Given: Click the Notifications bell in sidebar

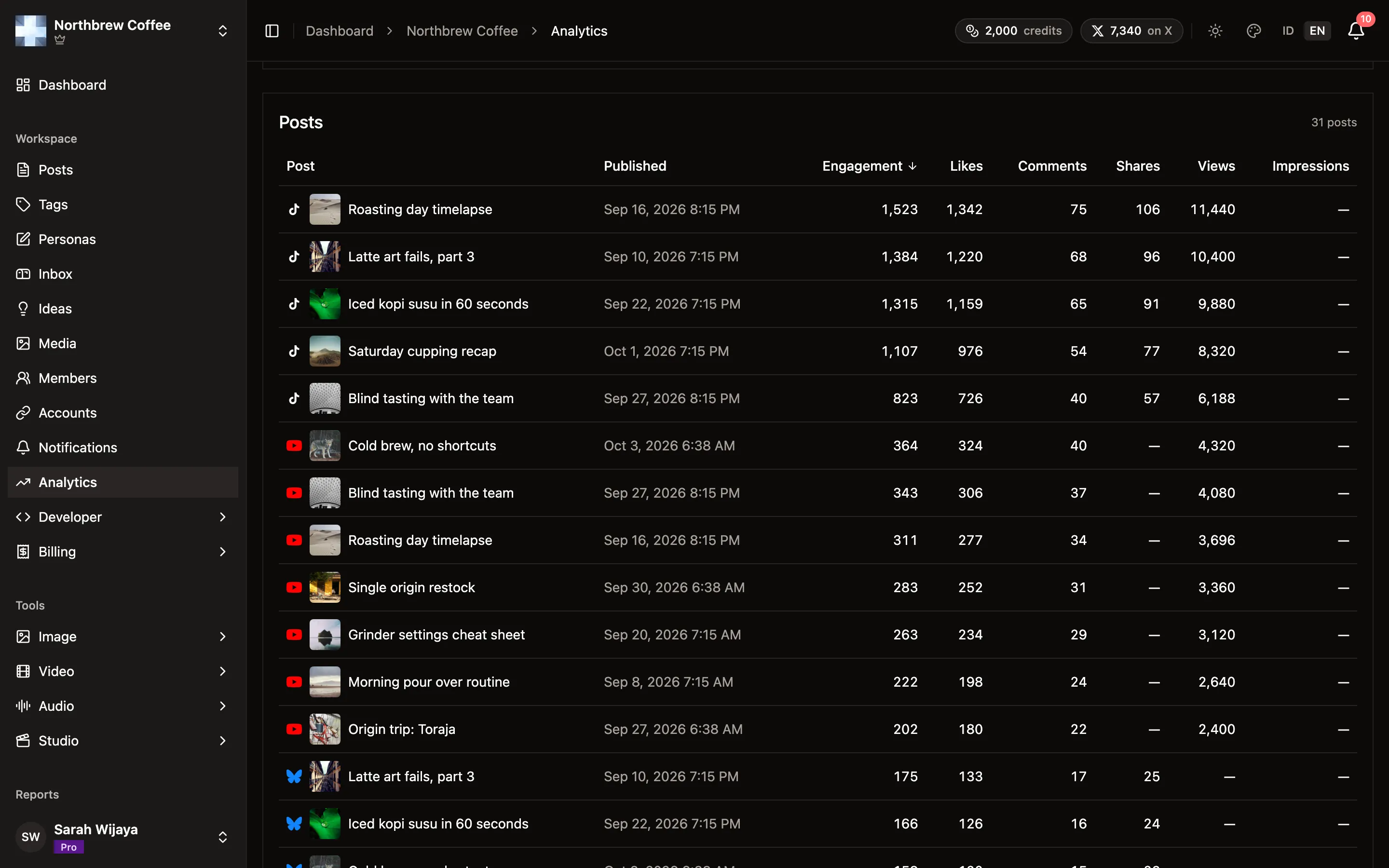Looking at the screenshot, I should (23, 448).
